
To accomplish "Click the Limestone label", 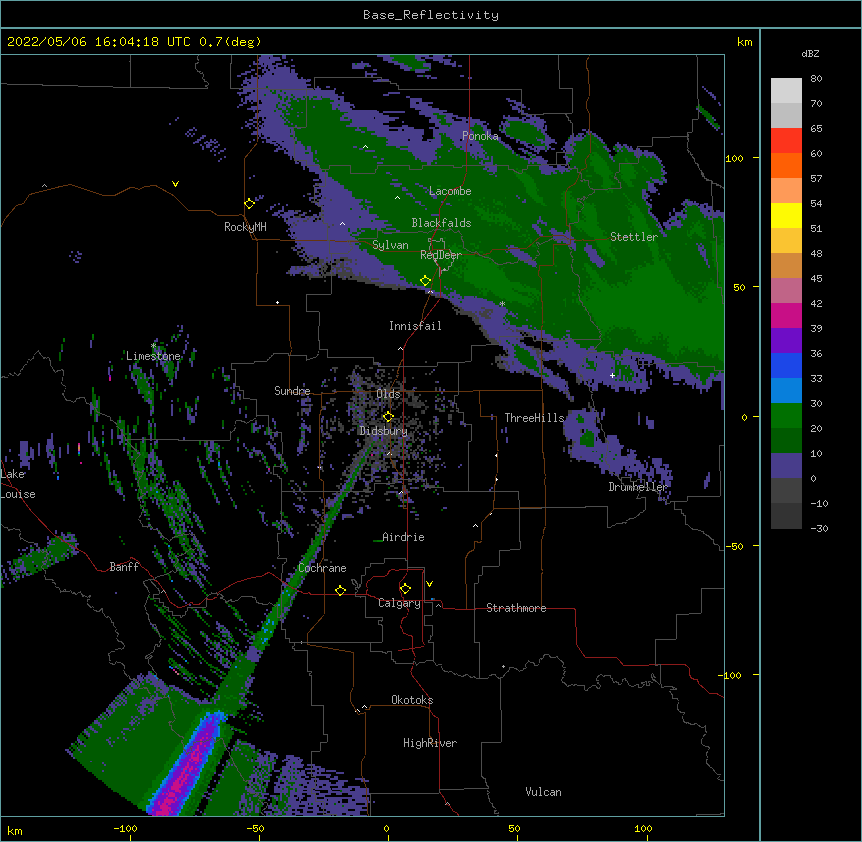I will tap(153, 356).
